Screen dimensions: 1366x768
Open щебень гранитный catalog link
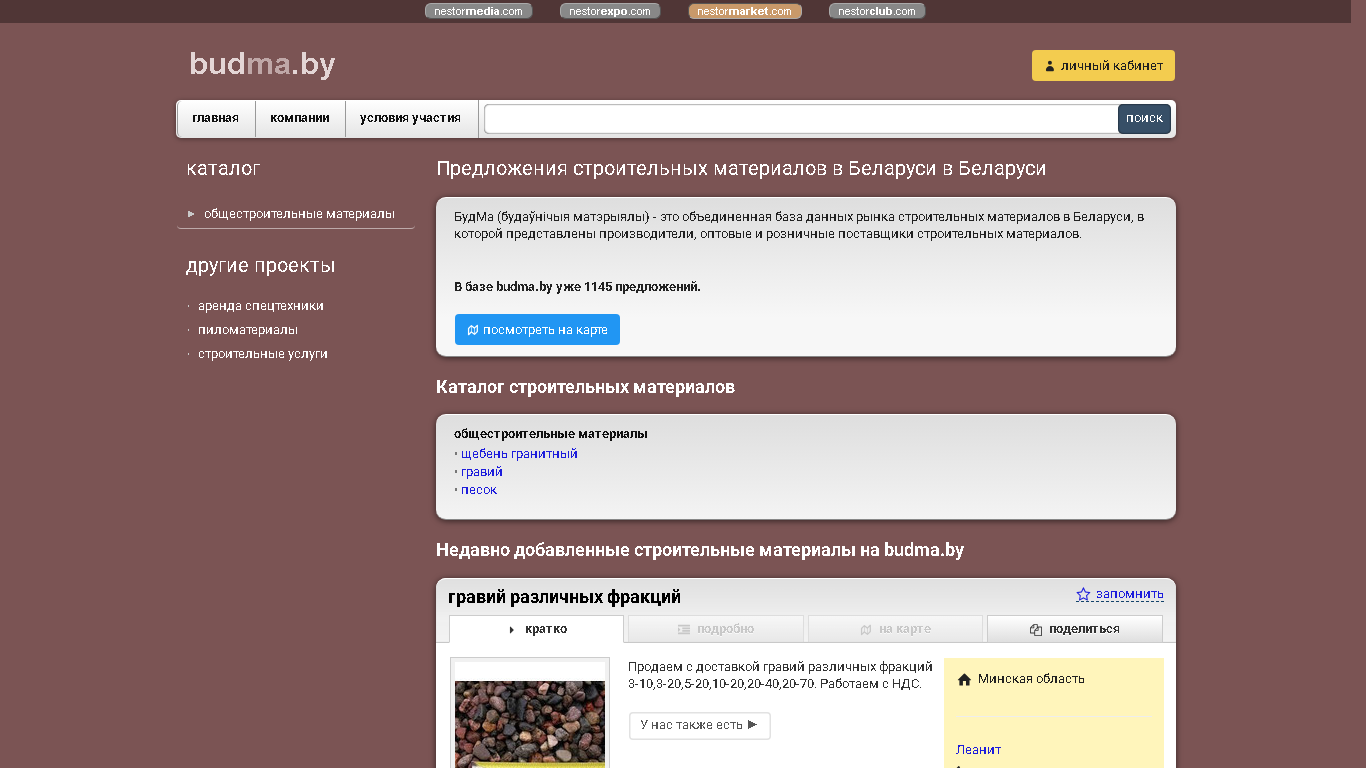pyautogui.click(x=519, y=454)
